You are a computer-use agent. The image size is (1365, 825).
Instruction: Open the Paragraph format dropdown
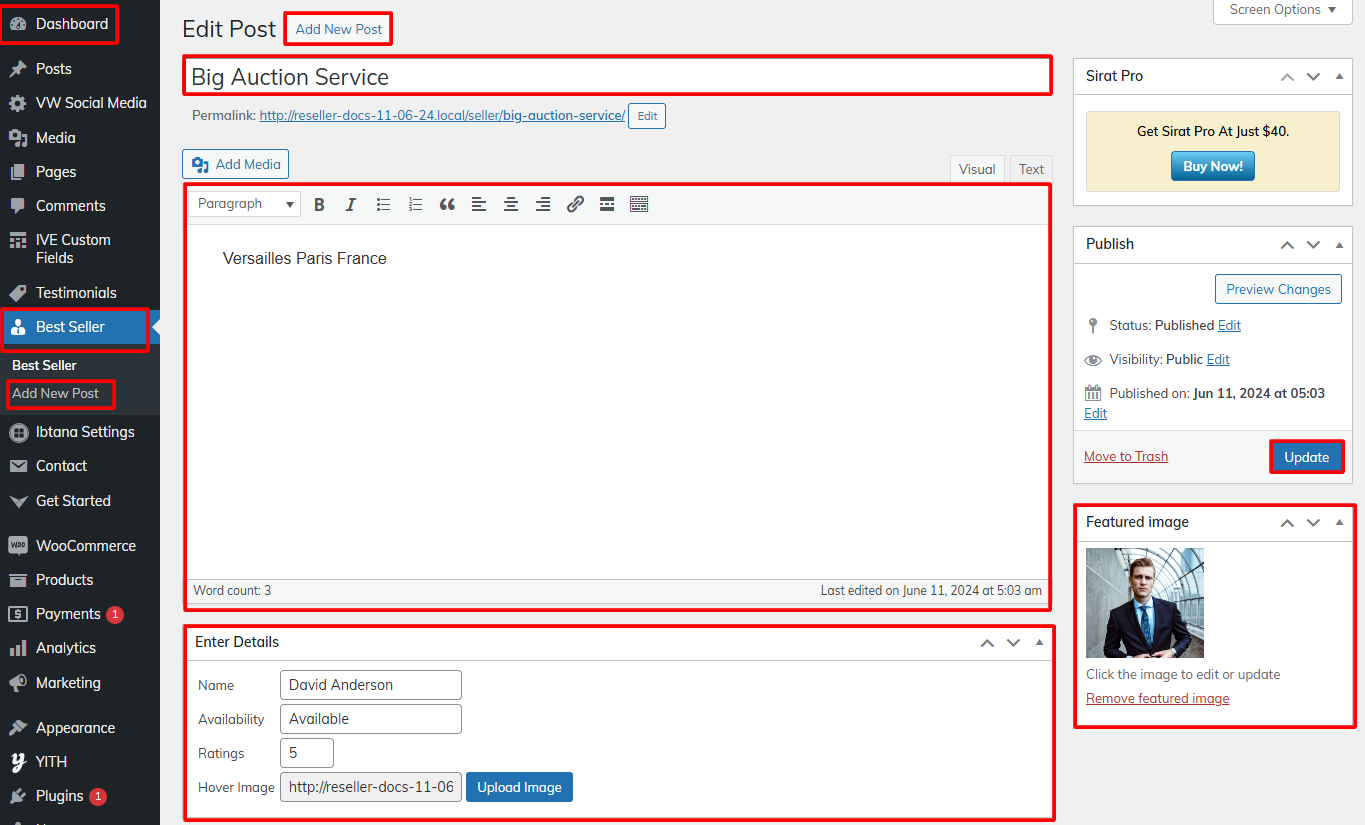click(x=245, y=204)
